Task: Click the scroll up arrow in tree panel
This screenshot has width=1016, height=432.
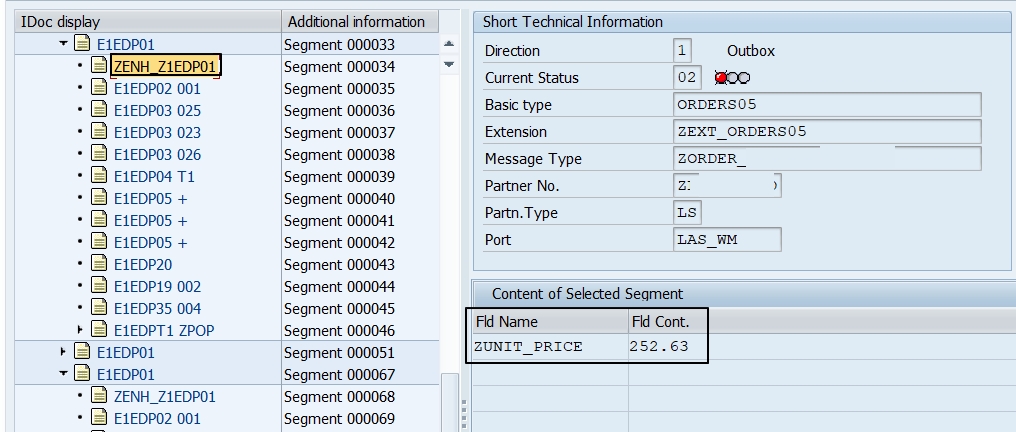Action: [x=449, y=44]
